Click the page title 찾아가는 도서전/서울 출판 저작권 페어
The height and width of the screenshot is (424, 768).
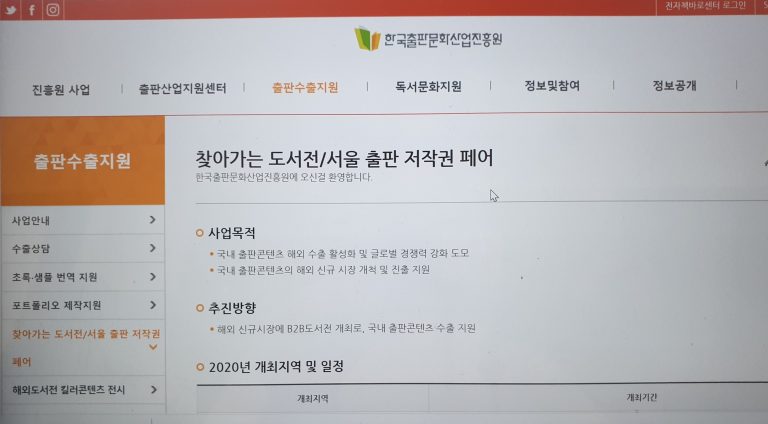point(344,158)
